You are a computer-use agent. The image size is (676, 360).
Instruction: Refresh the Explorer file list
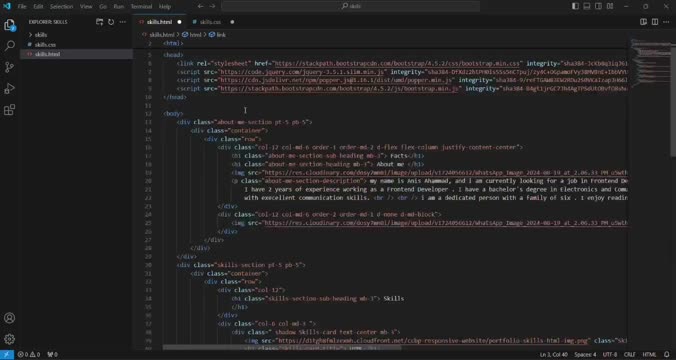[x=111, y=22]
